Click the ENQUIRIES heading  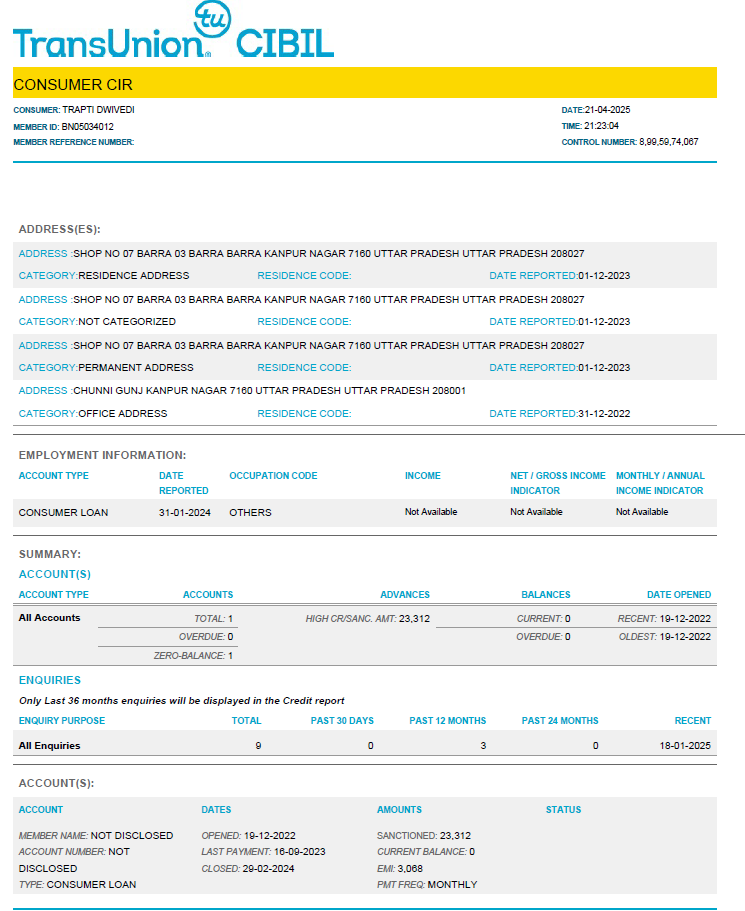[49, 680]
